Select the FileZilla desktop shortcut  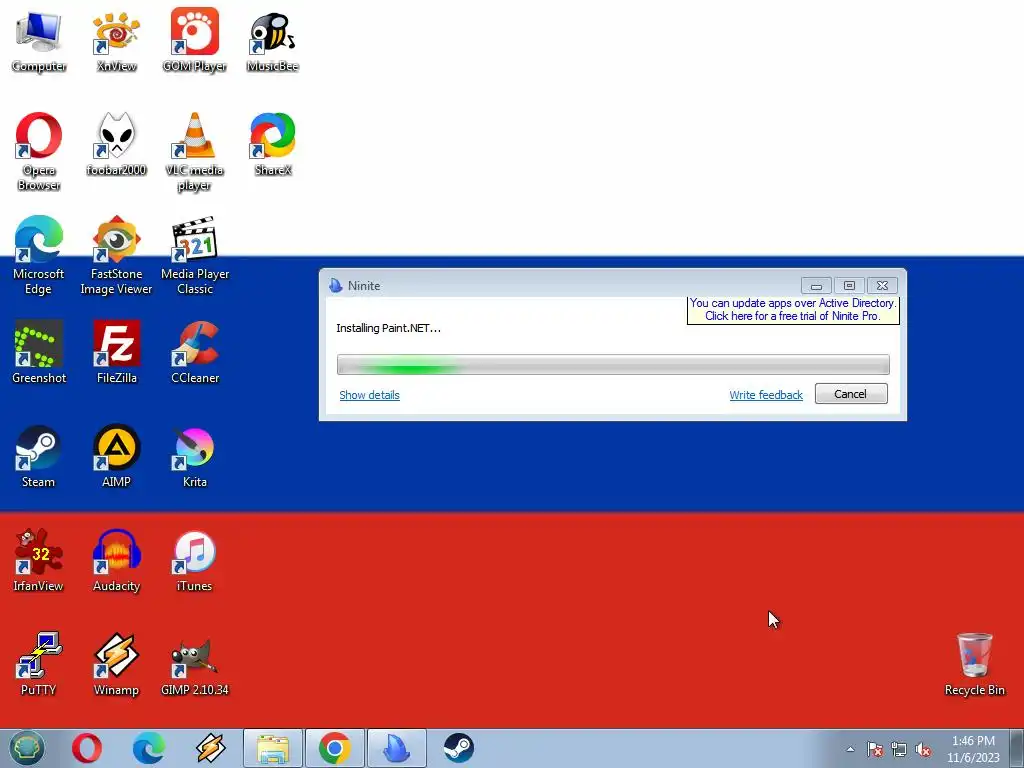[x=116, y=352]
